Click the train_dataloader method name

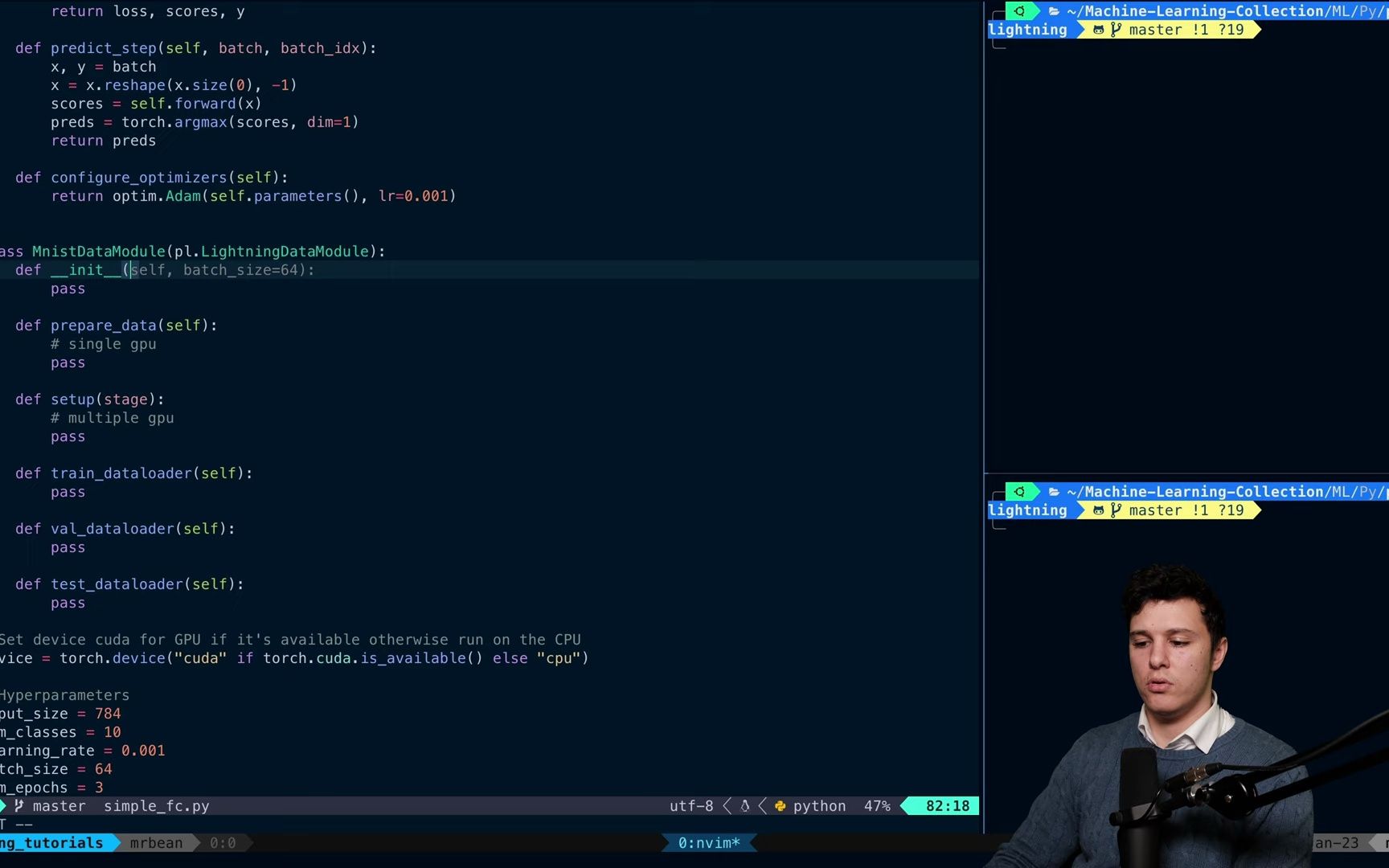[x=121, y=473]
